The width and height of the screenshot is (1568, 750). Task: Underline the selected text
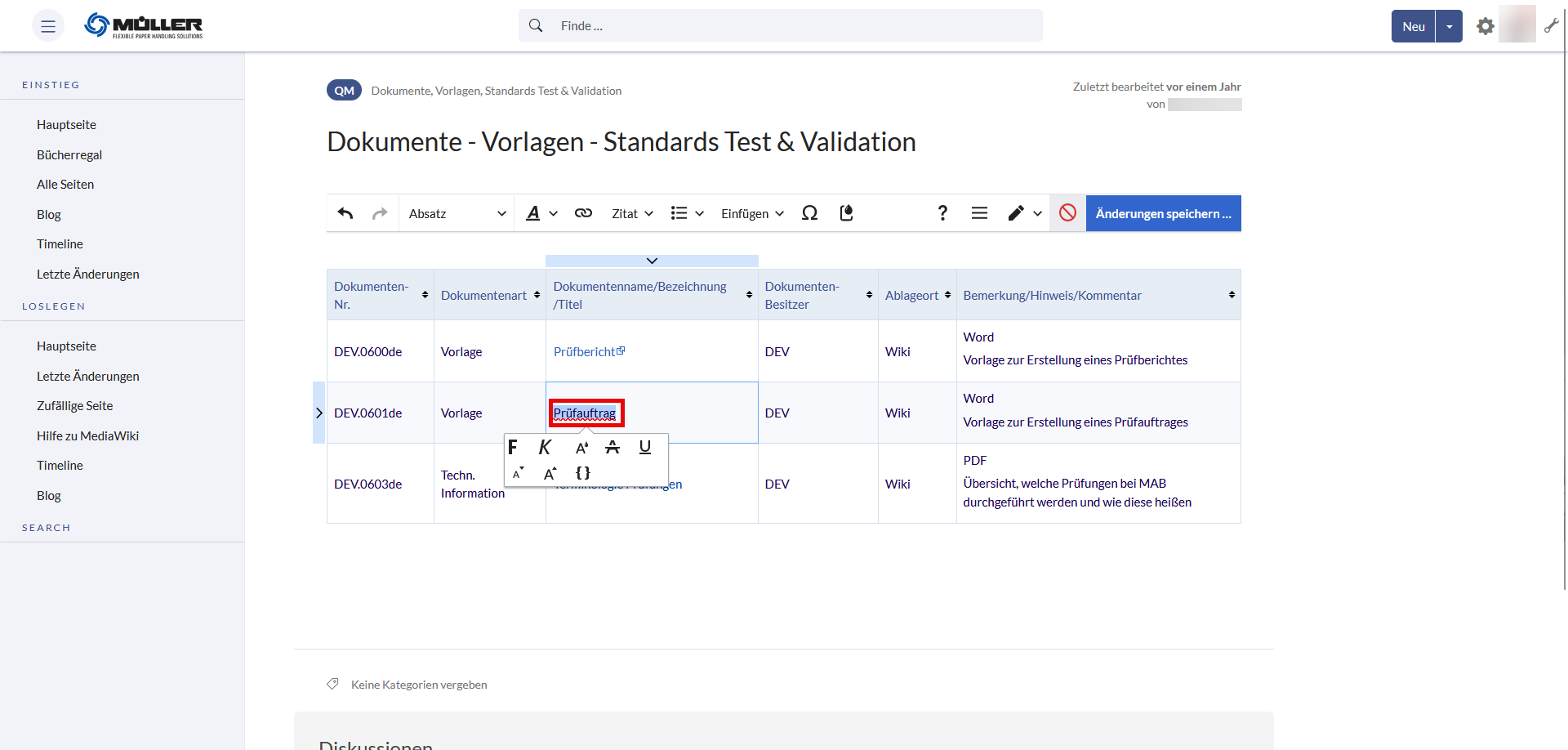tap(645, 447)
